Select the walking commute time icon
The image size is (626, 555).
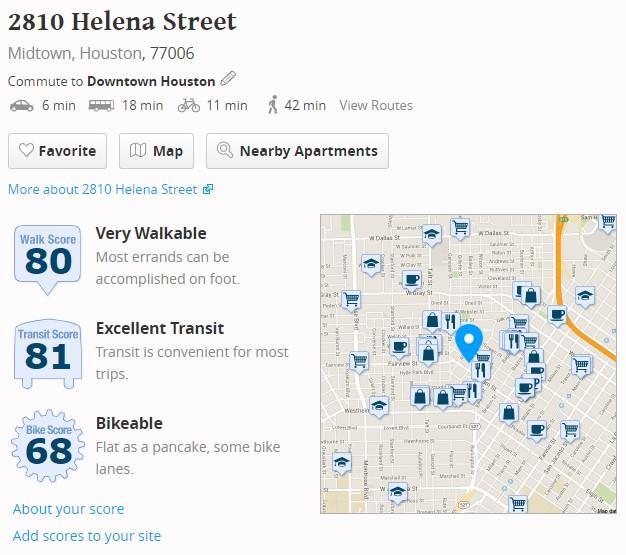pyautogui.click(x=273, y=105)
